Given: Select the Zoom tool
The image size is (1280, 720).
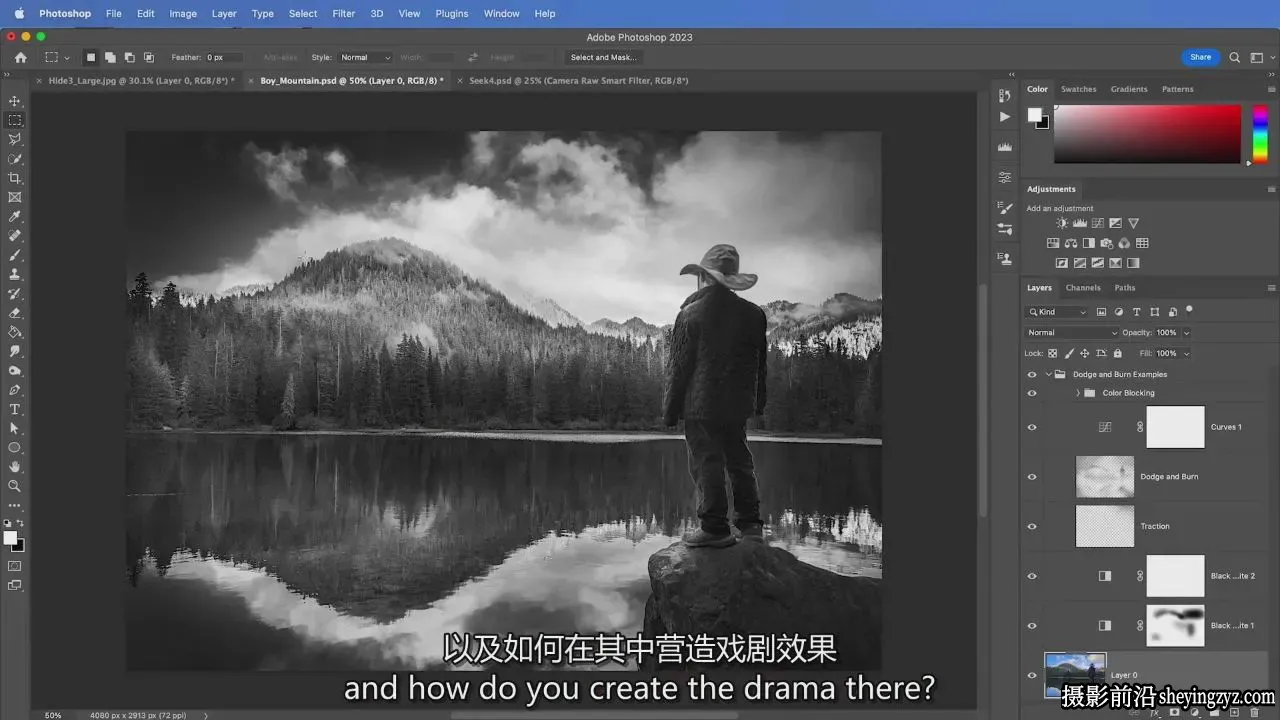Looking at the screenshot, I should pos(15,486).
